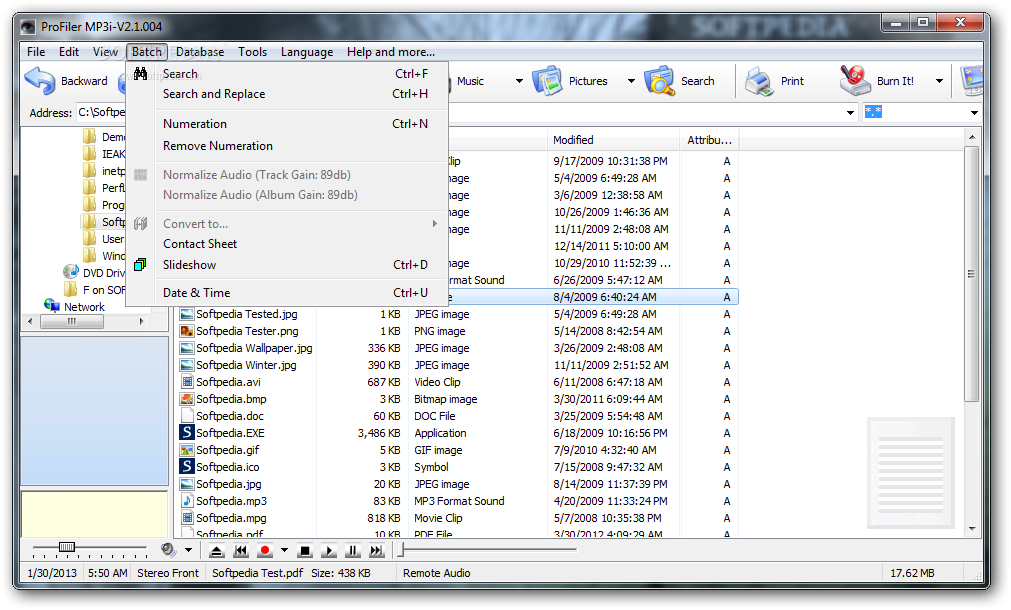Click the icon of Softpedia.avi
Screen dimensions: 1011x610
coord(187,382)
